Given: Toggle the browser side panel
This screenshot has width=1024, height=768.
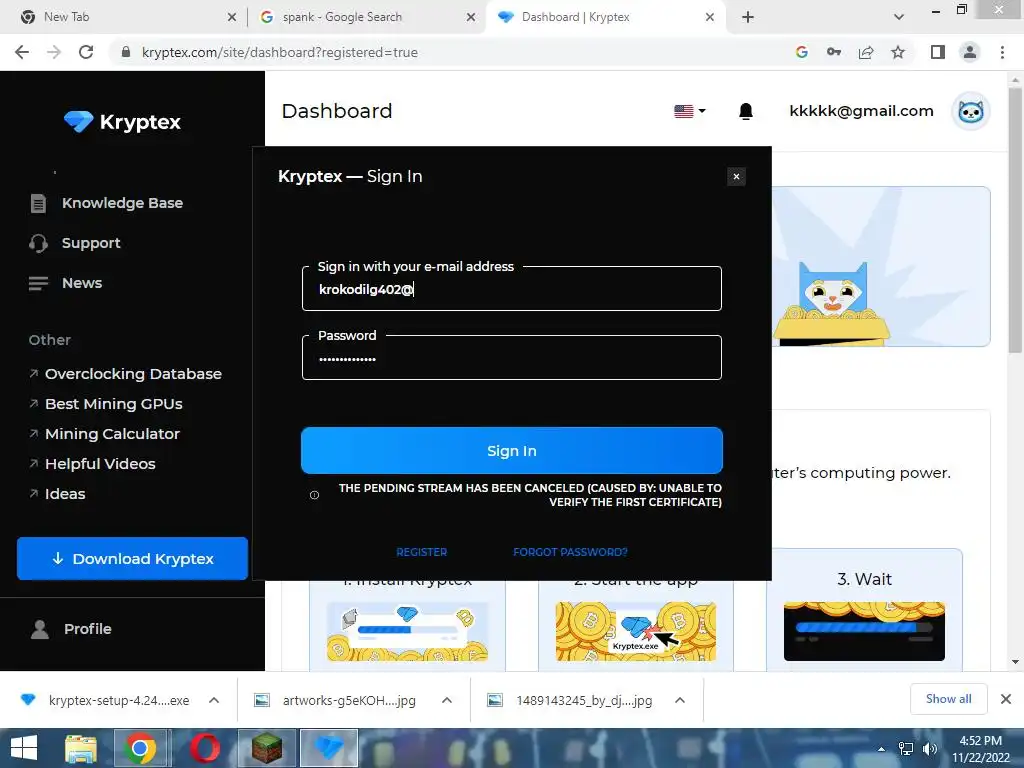Looking at the screenshot, I should tap(938, 52).
